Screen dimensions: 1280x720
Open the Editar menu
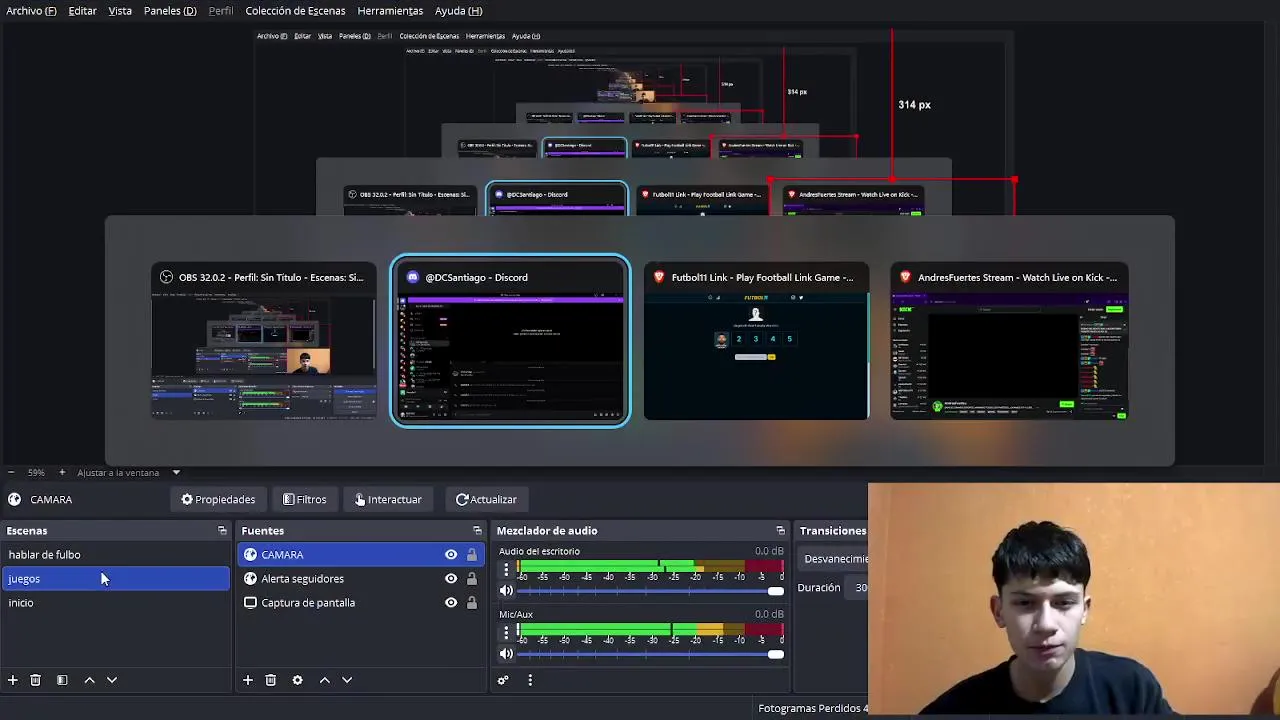point(82,11)
